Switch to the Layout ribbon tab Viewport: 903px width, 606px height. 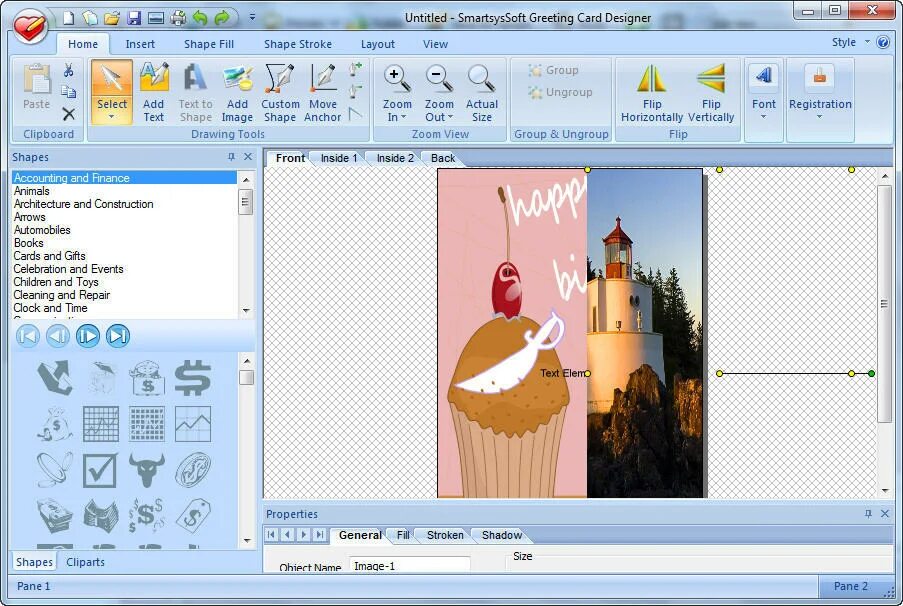tap(378, 44)
